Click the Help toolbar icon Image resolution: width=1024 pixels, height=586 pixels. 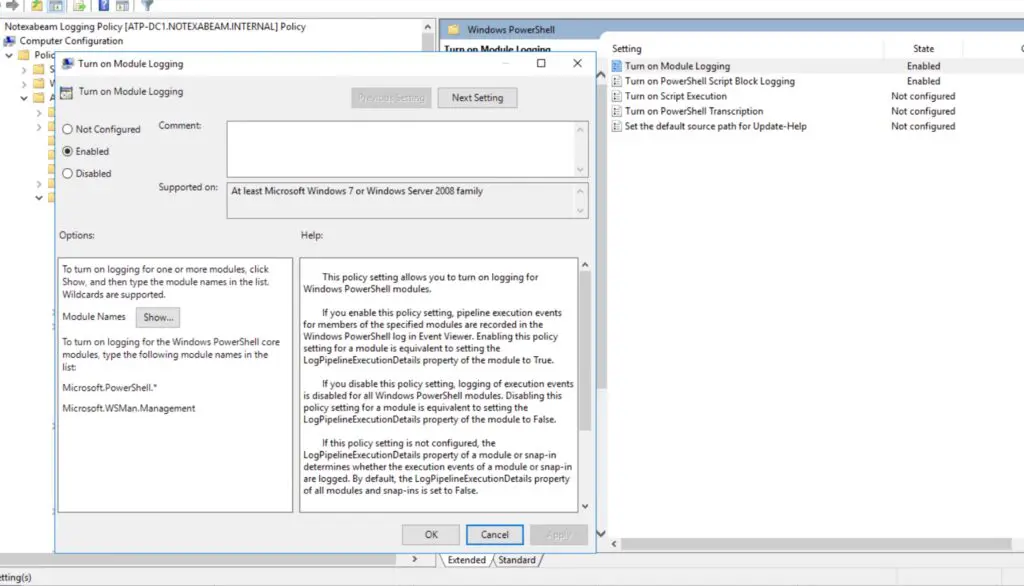pos(104,7)
